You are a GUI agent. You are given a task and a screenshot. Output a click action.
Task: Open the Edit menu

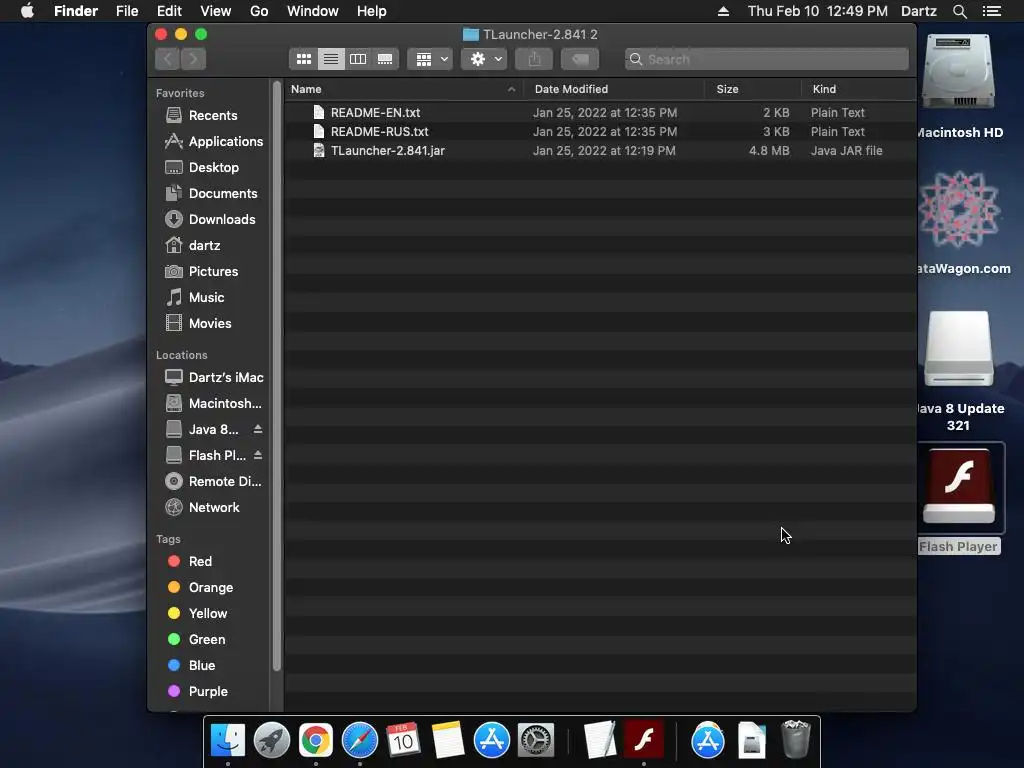pos(169,11)
